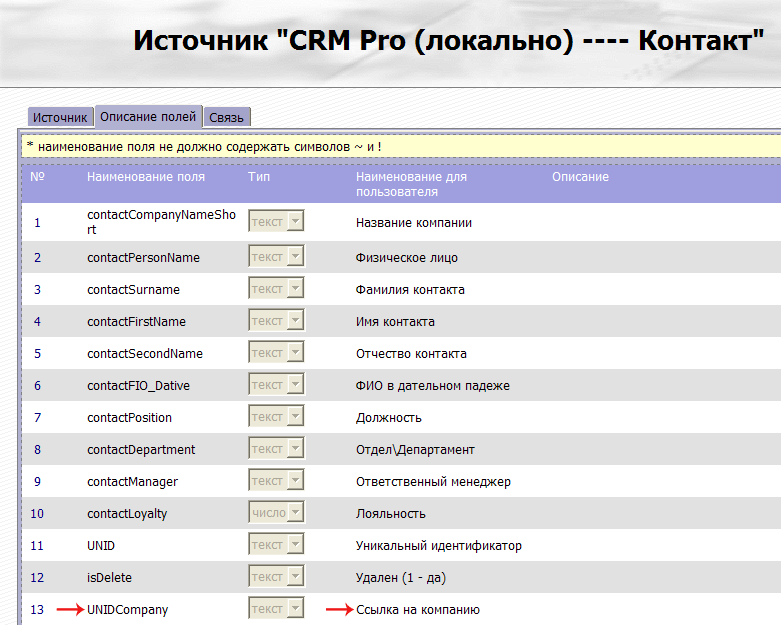Select the Описание полей tab

point(148,117)
